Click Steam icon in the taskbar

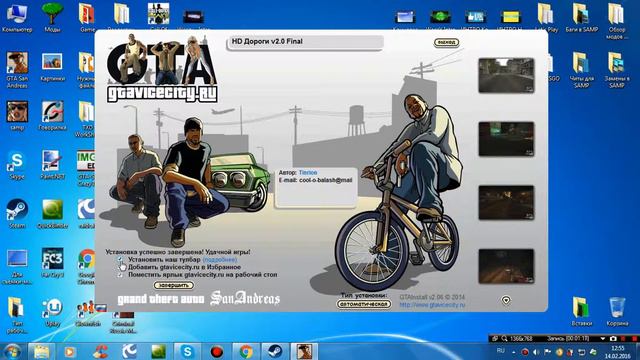[x=275, y=351]
